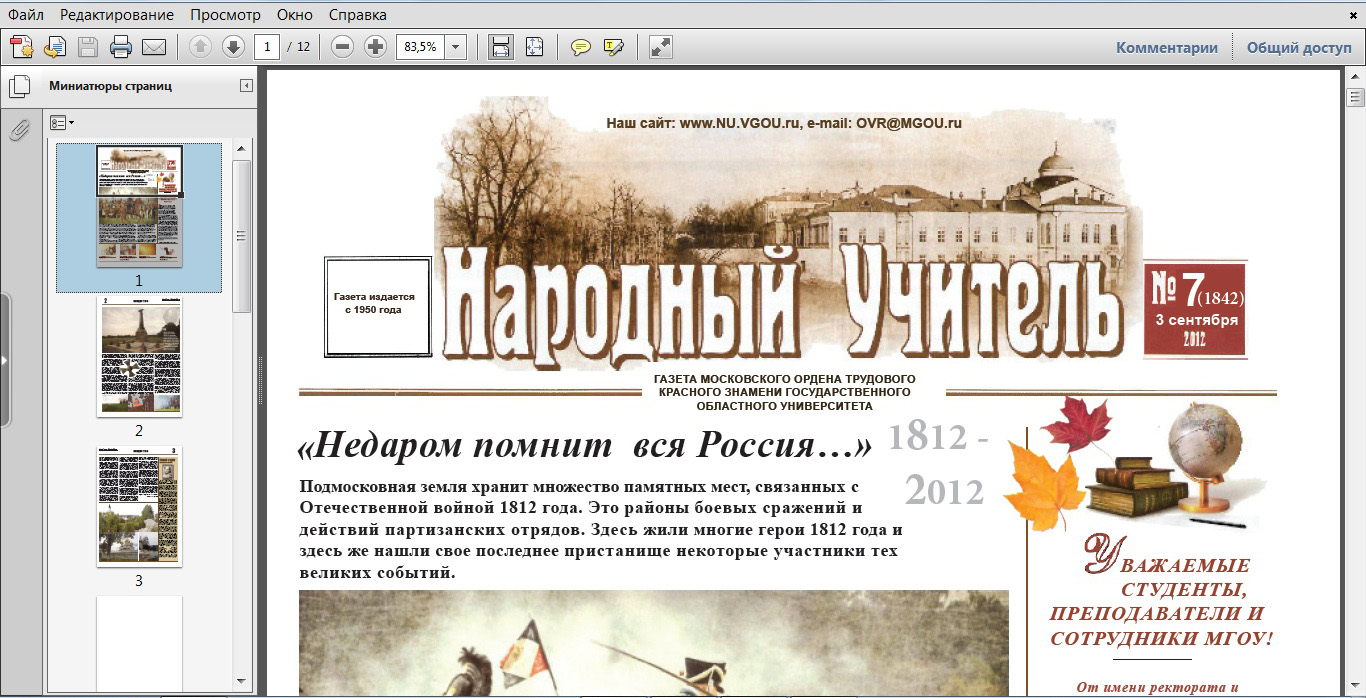
Task: Click the Миниатюры страниц panel title
Action: 110,86
